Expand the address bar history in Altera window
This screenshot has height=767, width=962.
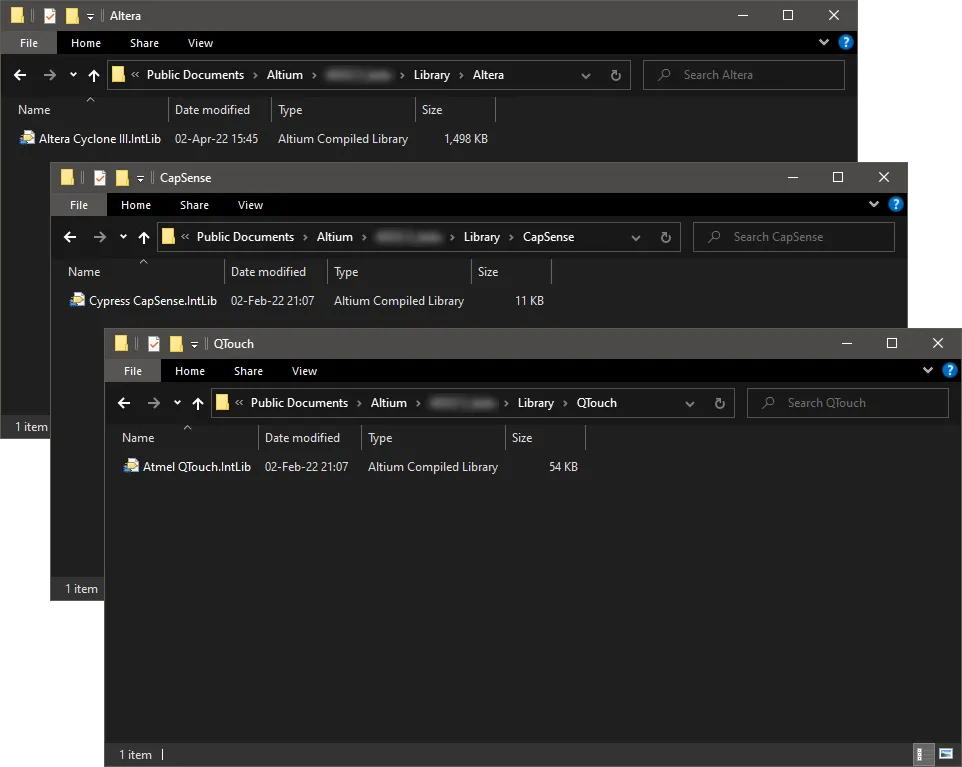pos(586,75)
